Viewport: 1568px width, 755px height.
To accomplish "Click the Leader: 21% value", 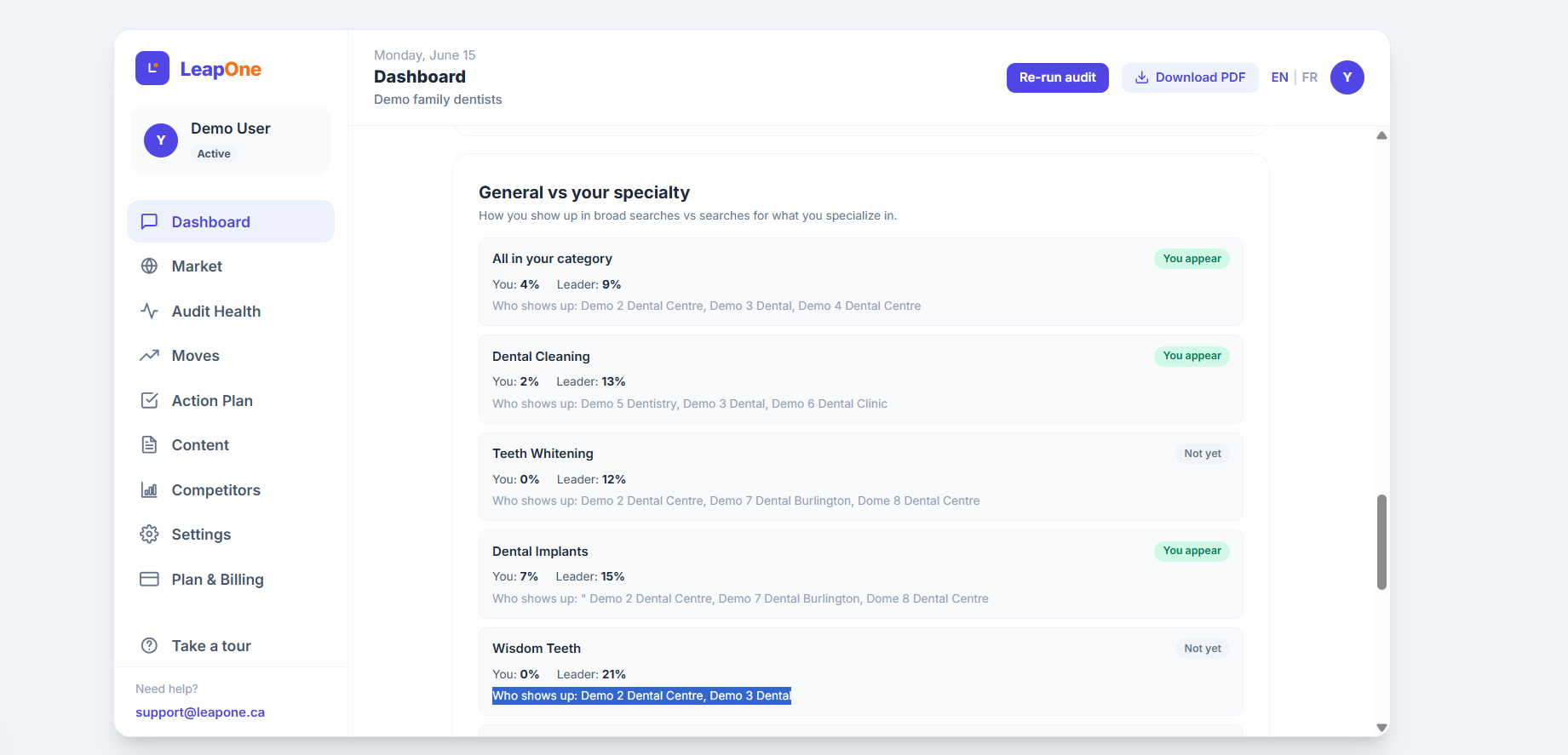I will [x=591, y=674].
